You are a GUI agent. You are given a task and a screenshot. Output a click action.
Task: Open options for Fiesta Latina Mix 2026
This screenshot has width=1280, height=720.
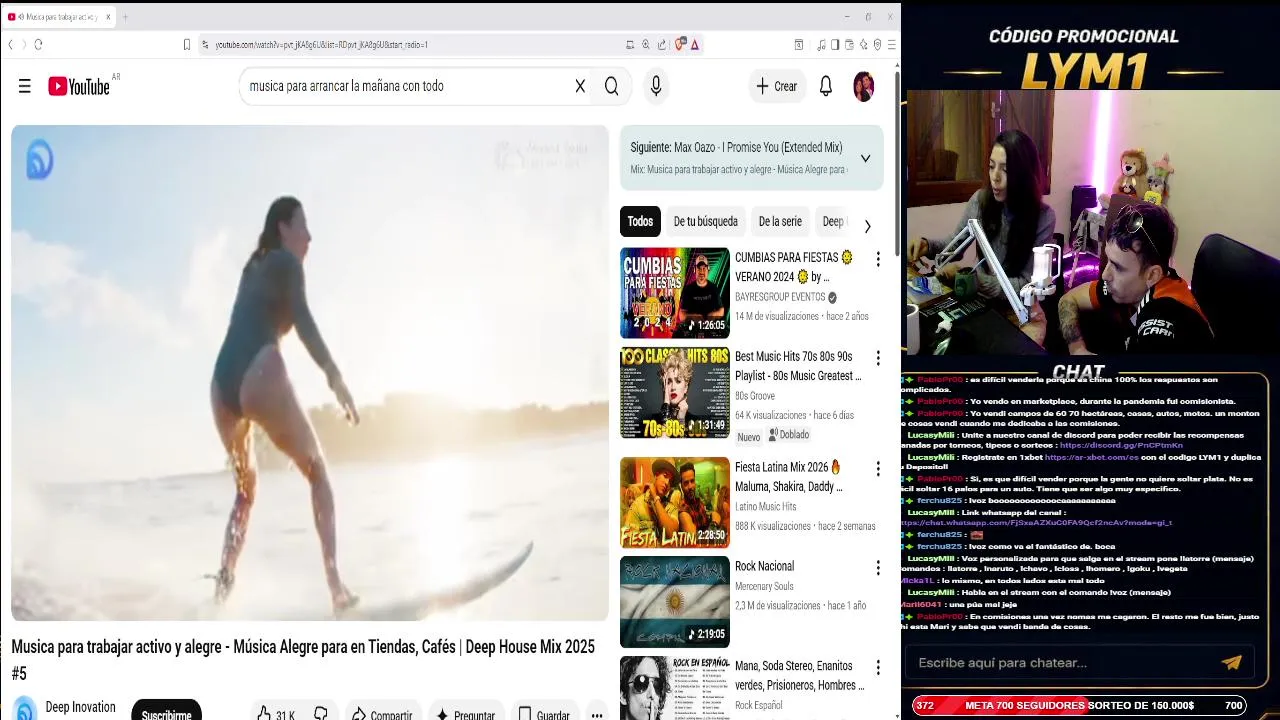pyautogui.click(x=878, y=468)
